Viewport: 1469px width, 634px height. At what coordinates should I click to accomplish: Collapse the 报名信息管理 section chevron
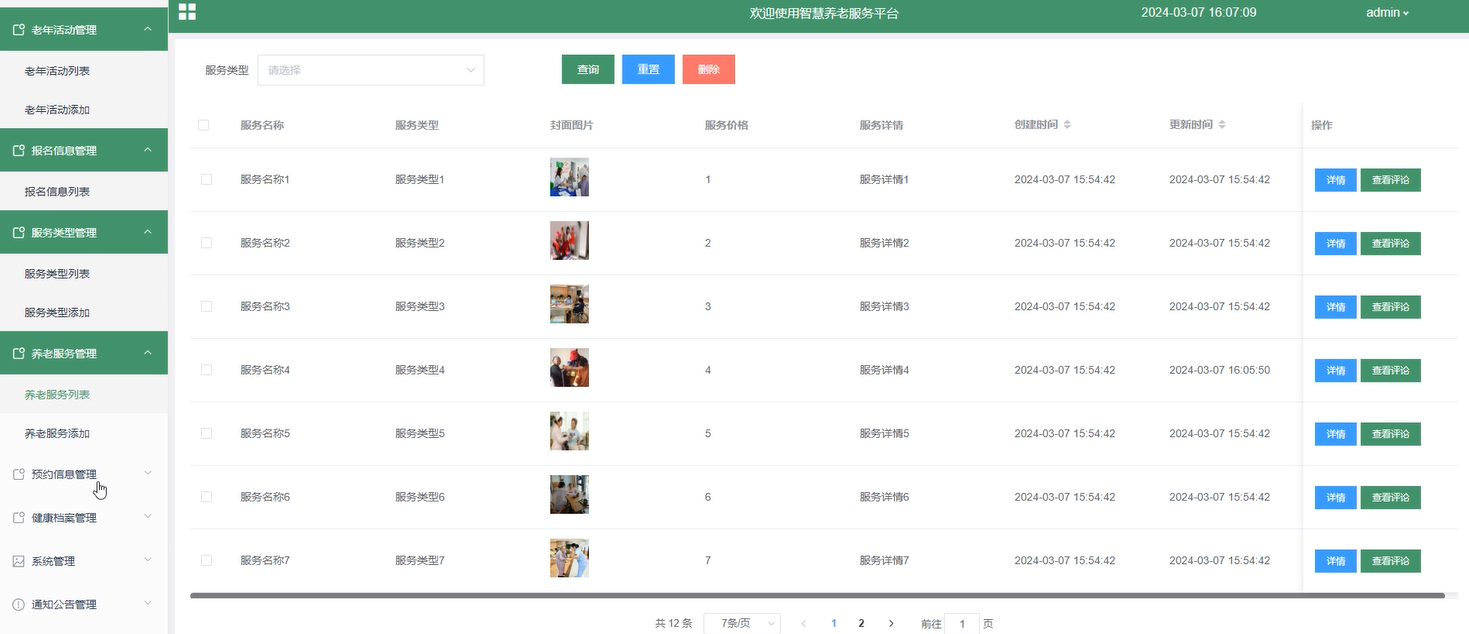148,151
